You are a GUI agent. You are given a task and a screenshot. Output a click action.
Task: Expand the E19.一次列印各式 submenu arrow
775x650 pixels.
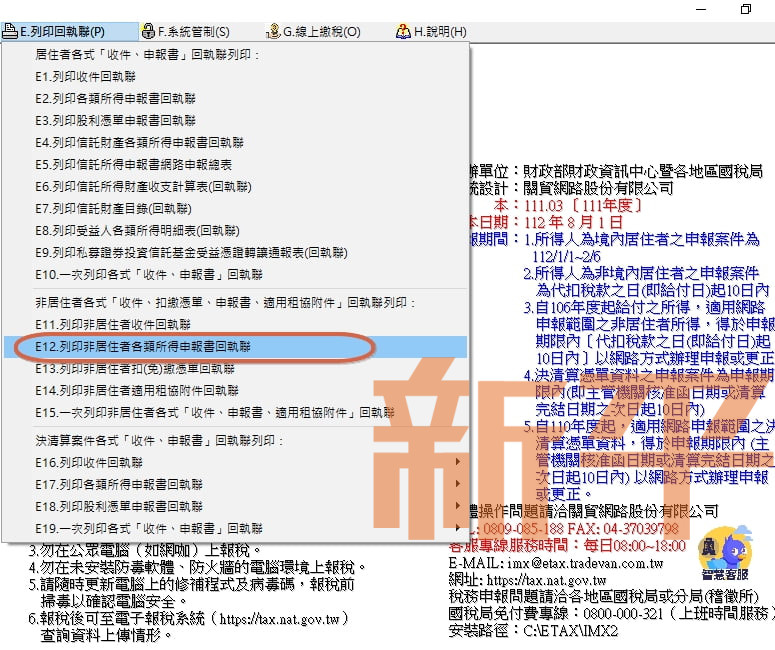point(458,528)
